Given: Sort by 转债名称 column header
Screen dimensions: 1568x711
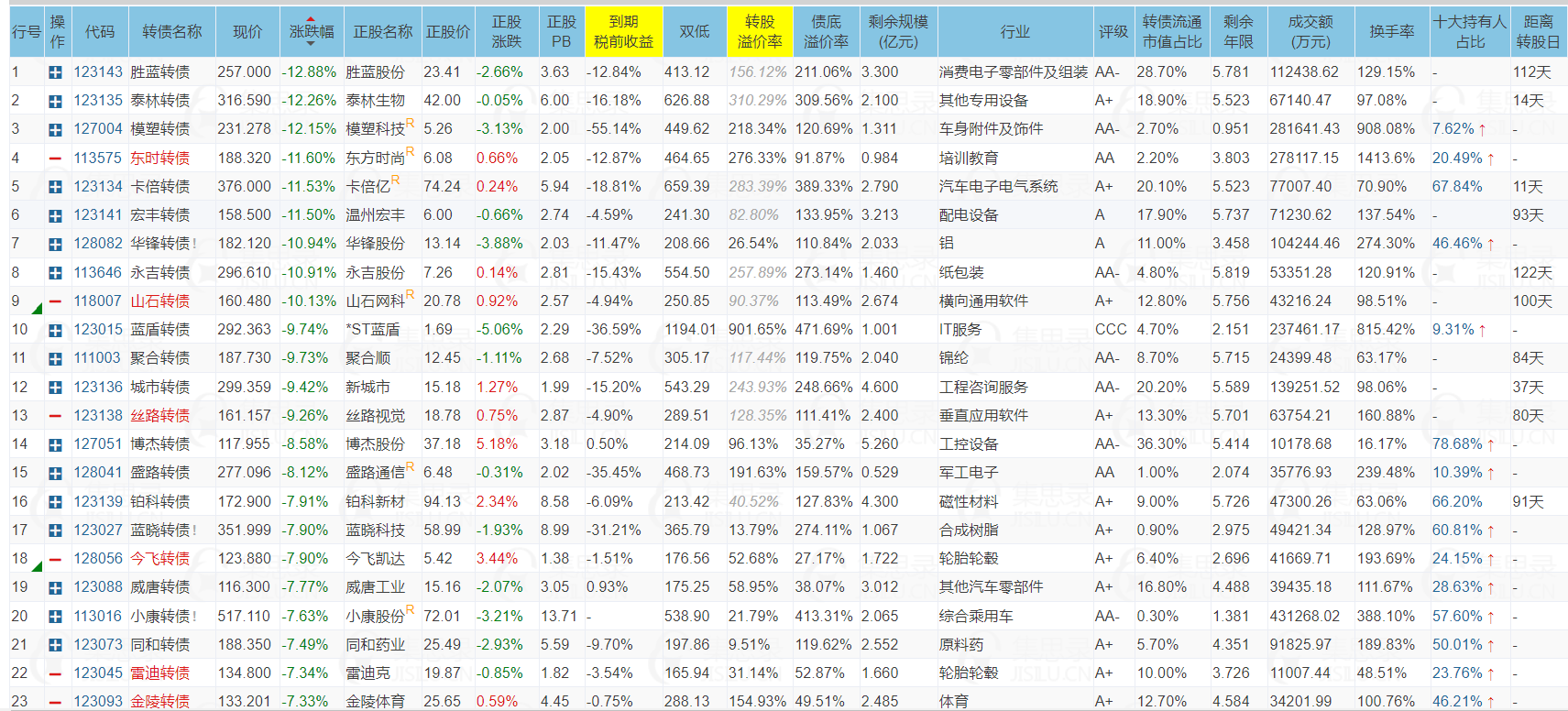Looking at the screenshot, I should tap(172, 31).
